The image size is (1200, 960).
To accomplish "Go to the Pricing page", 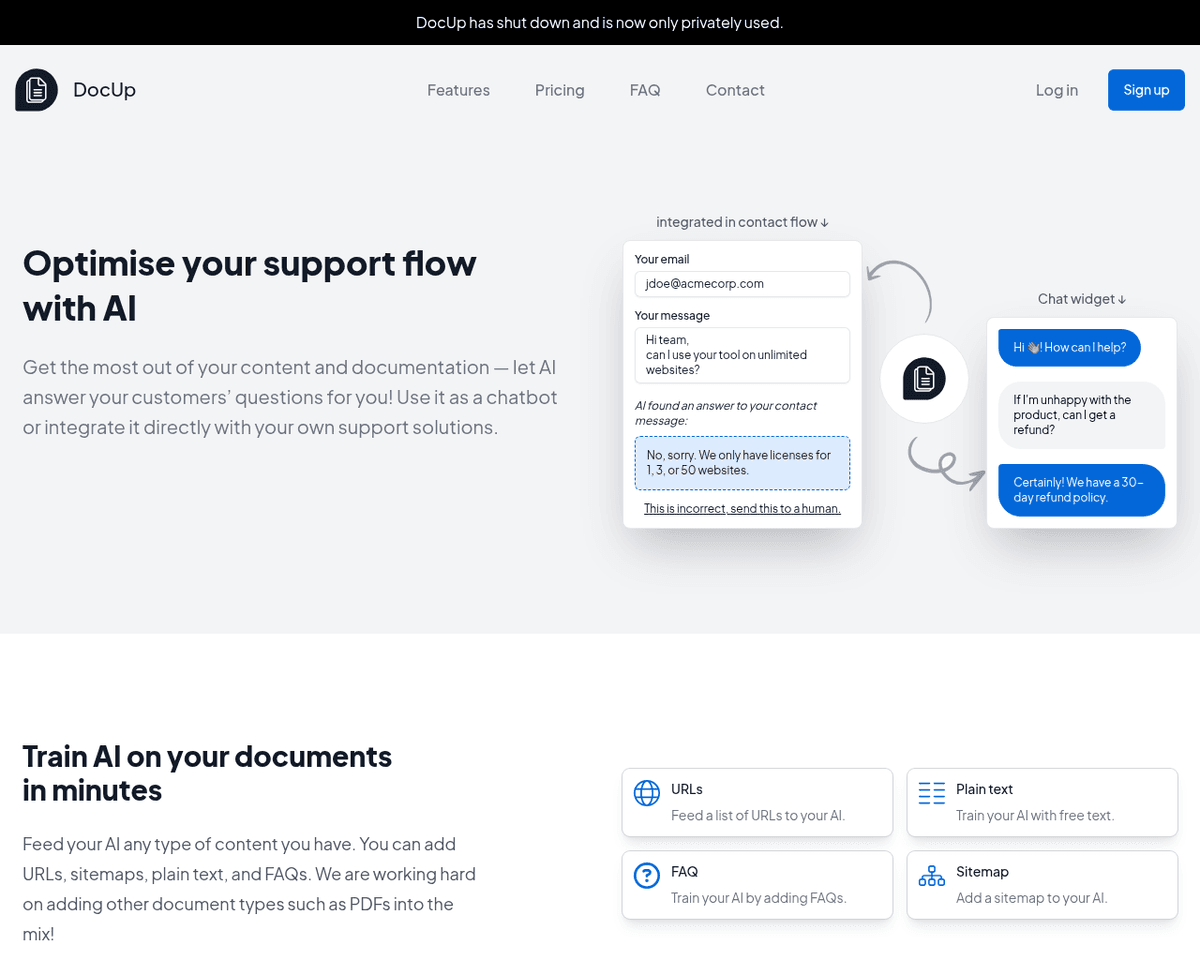I will pos(559,90).
